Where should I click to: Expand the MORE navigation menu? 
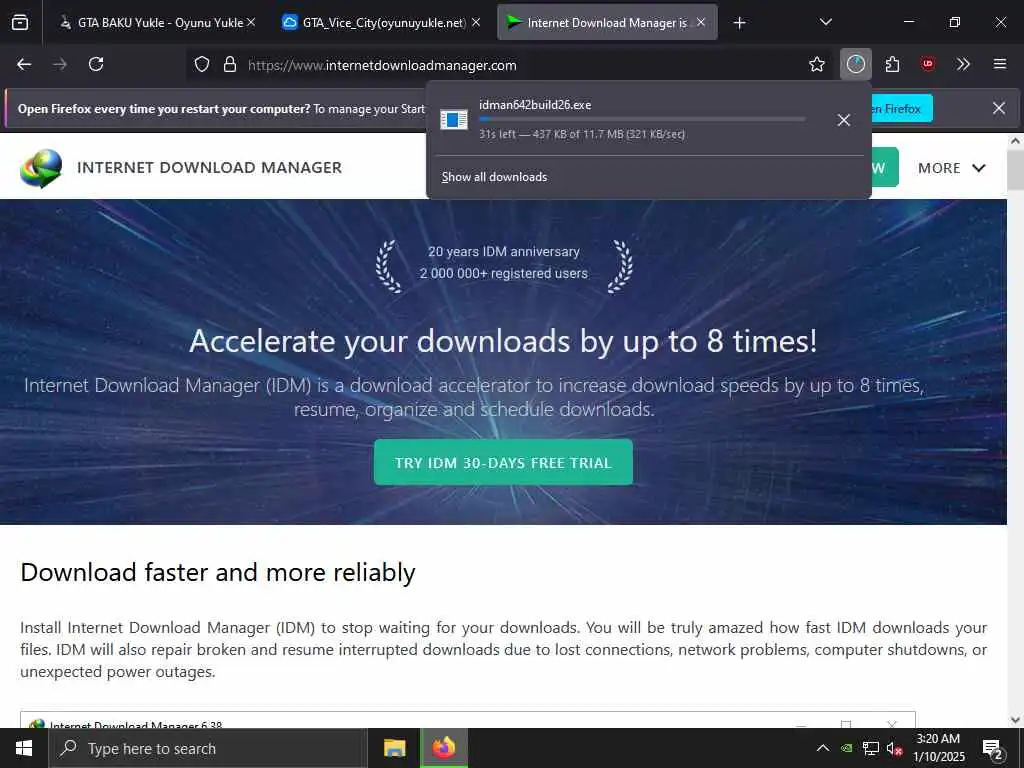[952, 168]
